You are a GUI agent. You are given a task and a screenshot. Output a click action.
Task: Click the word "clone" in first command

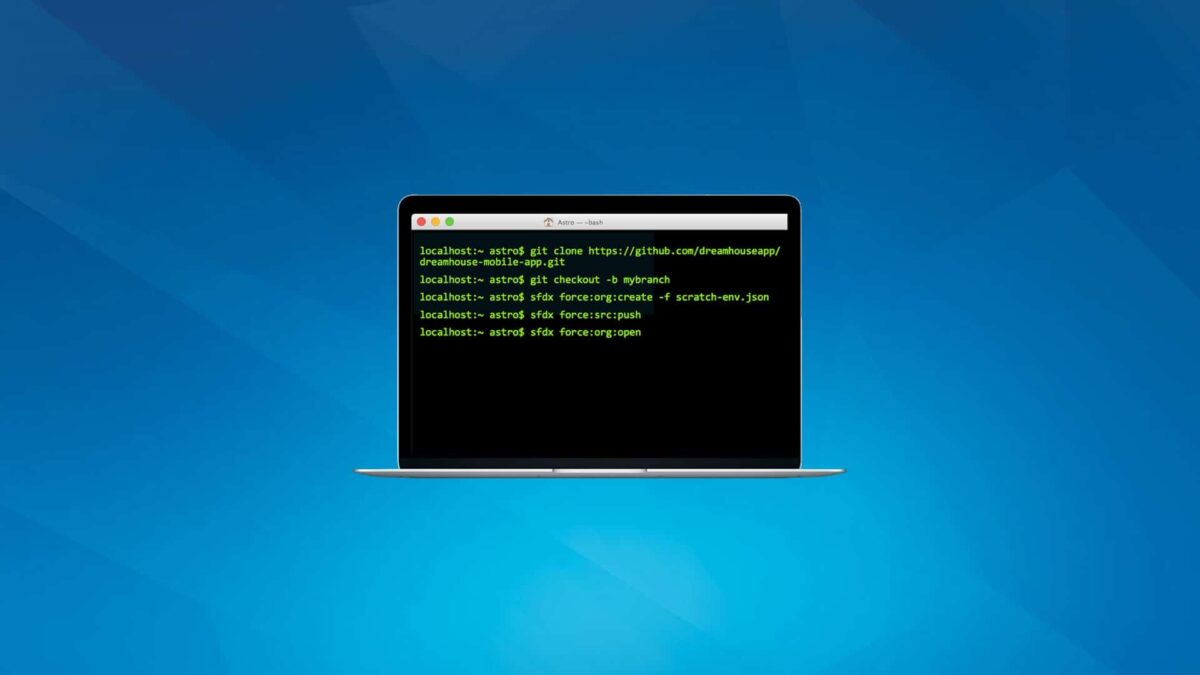coord(566,251)
